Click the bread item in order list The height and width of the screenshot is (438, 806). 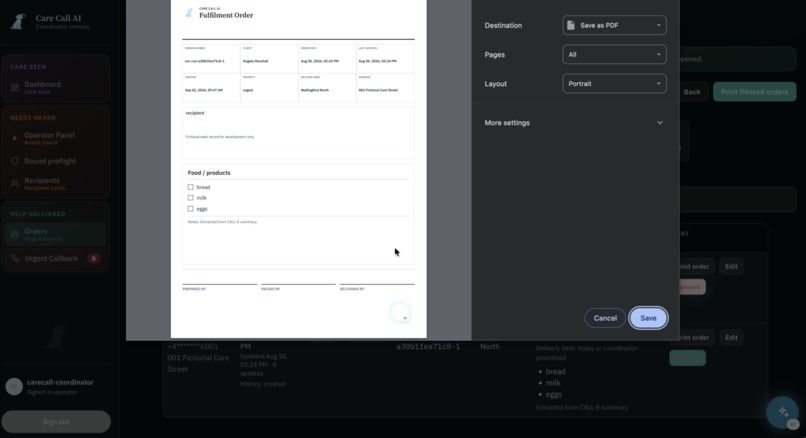[x=555, y=372]
